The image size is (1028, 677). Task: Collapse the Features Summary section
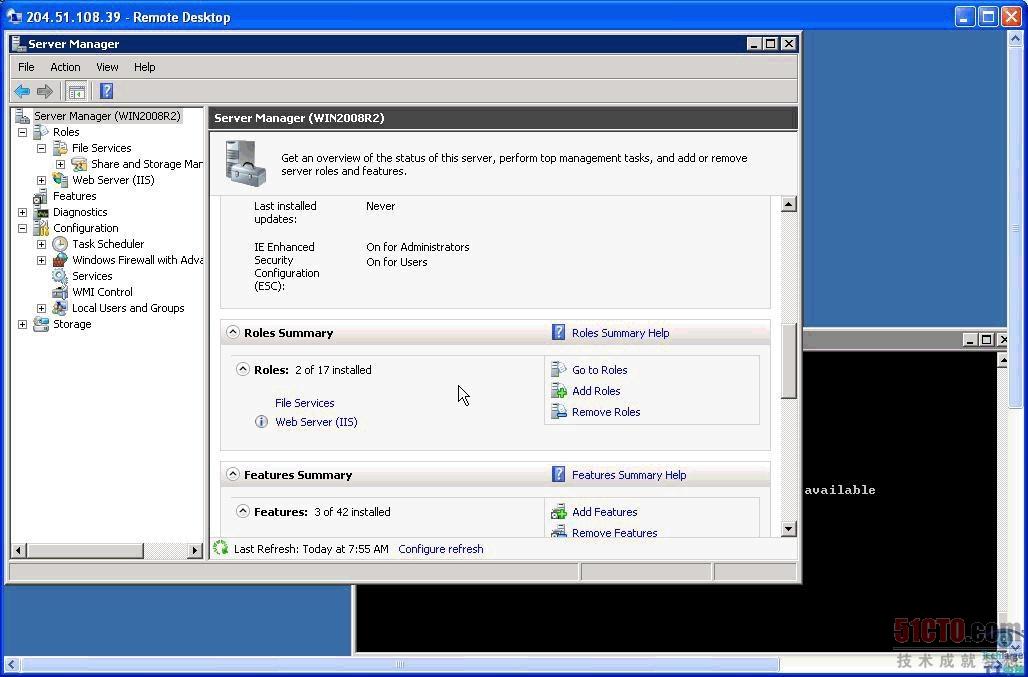(233, 474)
